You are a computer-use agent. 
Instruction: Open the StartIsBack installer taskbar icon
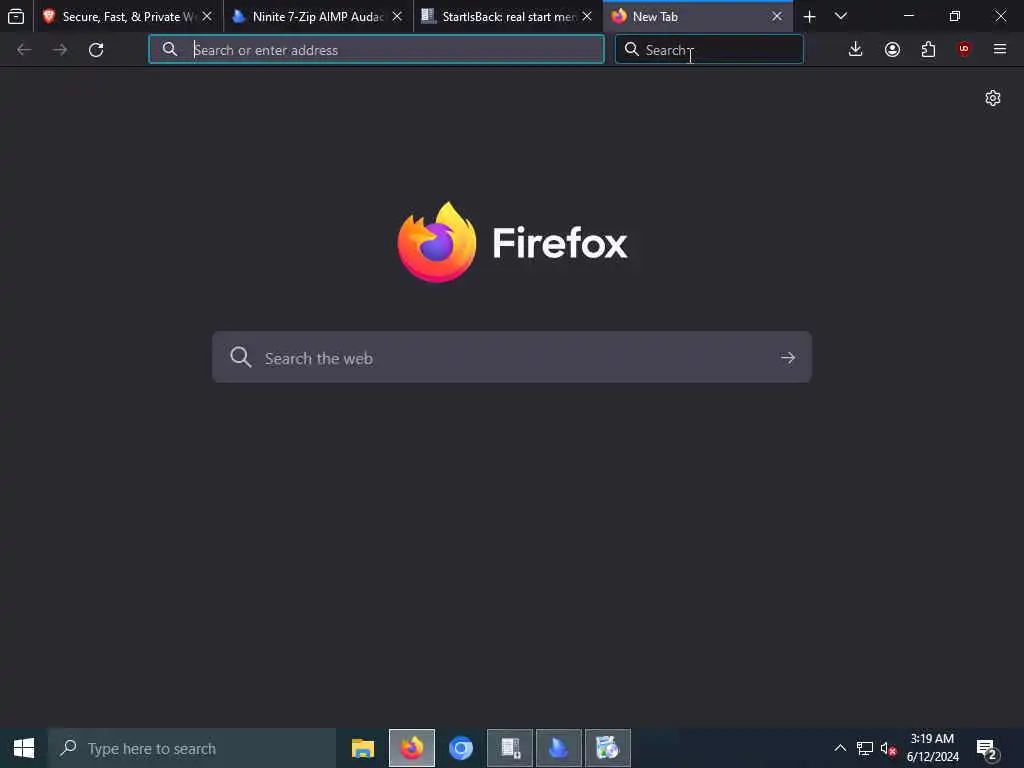(510, 748)
